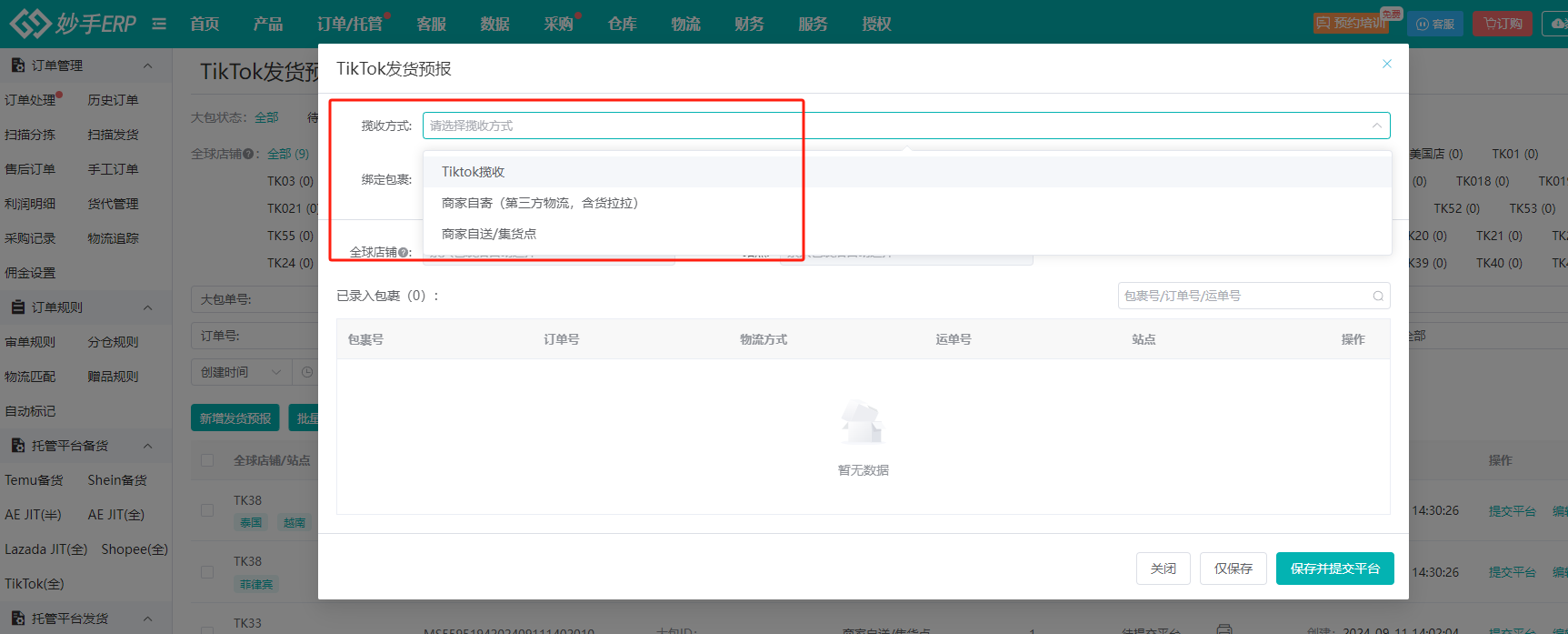Open Temu备货 in sidebar
Viewport: 1568px width, 634px height.
tap(34, 480)
